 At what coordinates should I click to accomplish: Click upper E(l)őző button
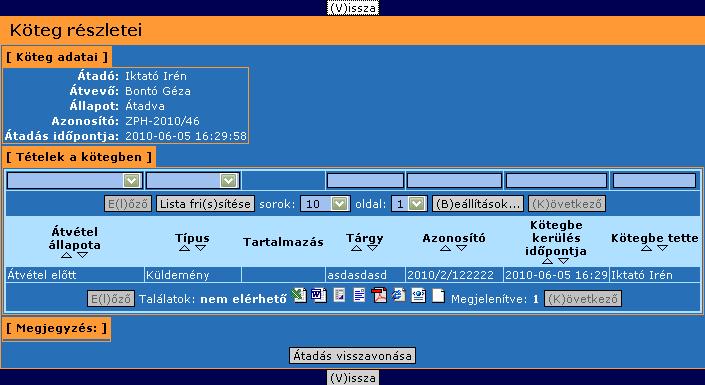coord(128,204)
